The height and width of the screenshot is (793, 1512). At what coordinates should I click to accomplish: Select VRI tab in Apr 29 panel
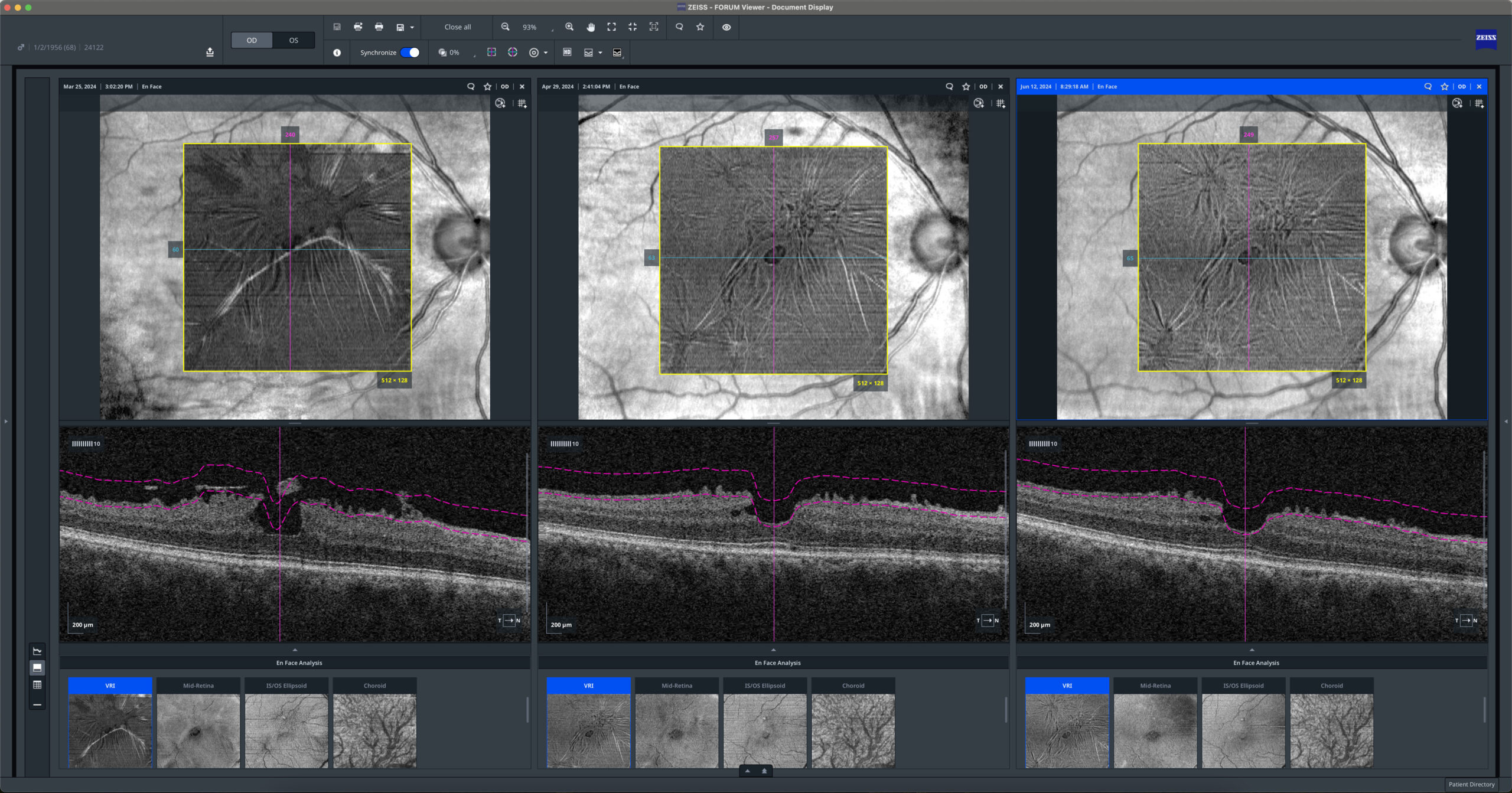(588, 686)
